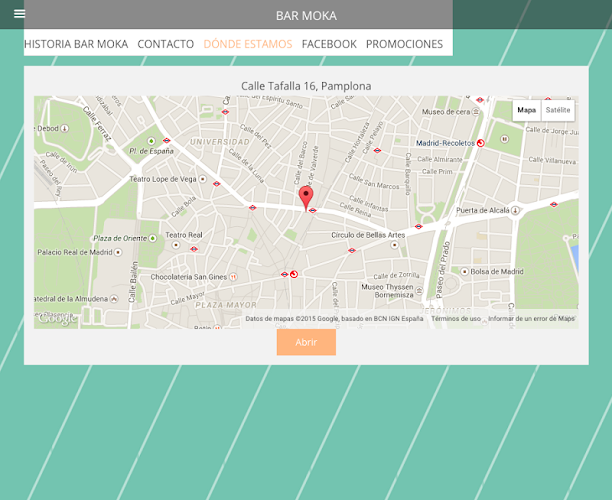Go to the FACEBOOK tab

pyautogui.click(x=329, y=44)
